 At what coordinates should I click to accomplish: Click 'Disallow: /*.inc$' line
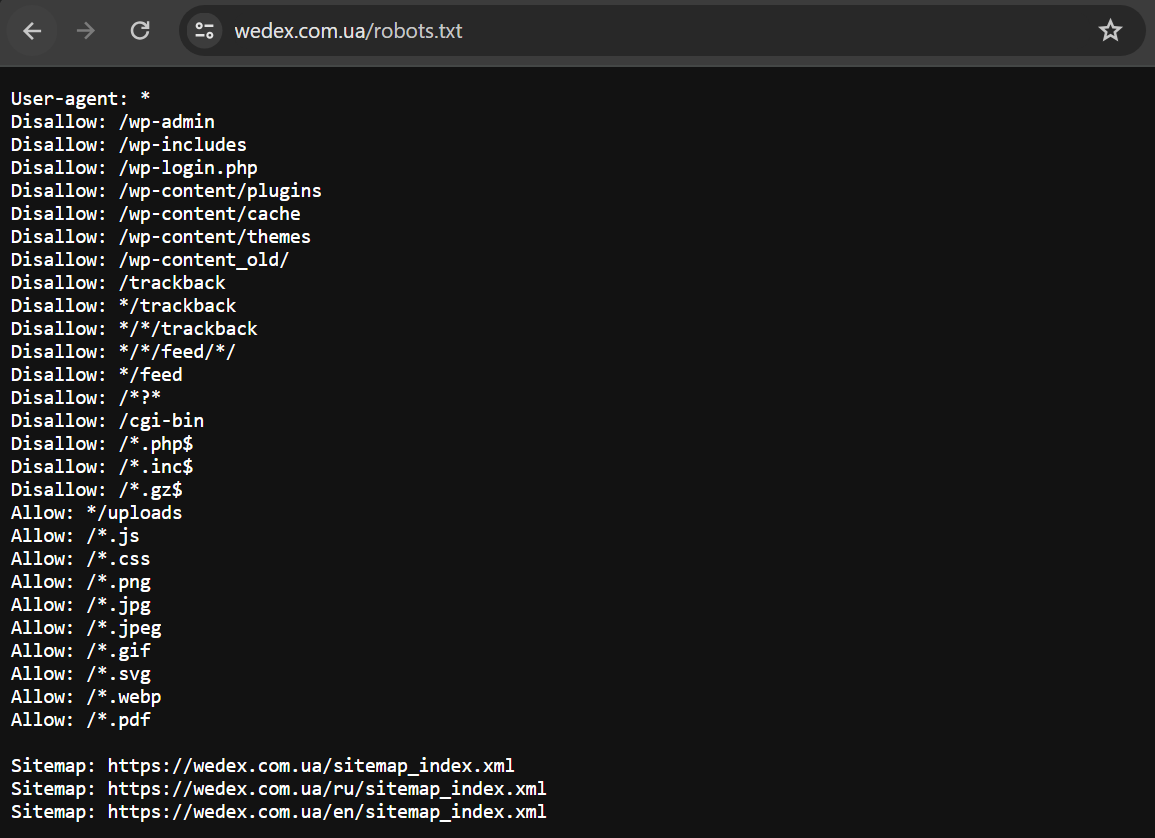pos(102,467)
